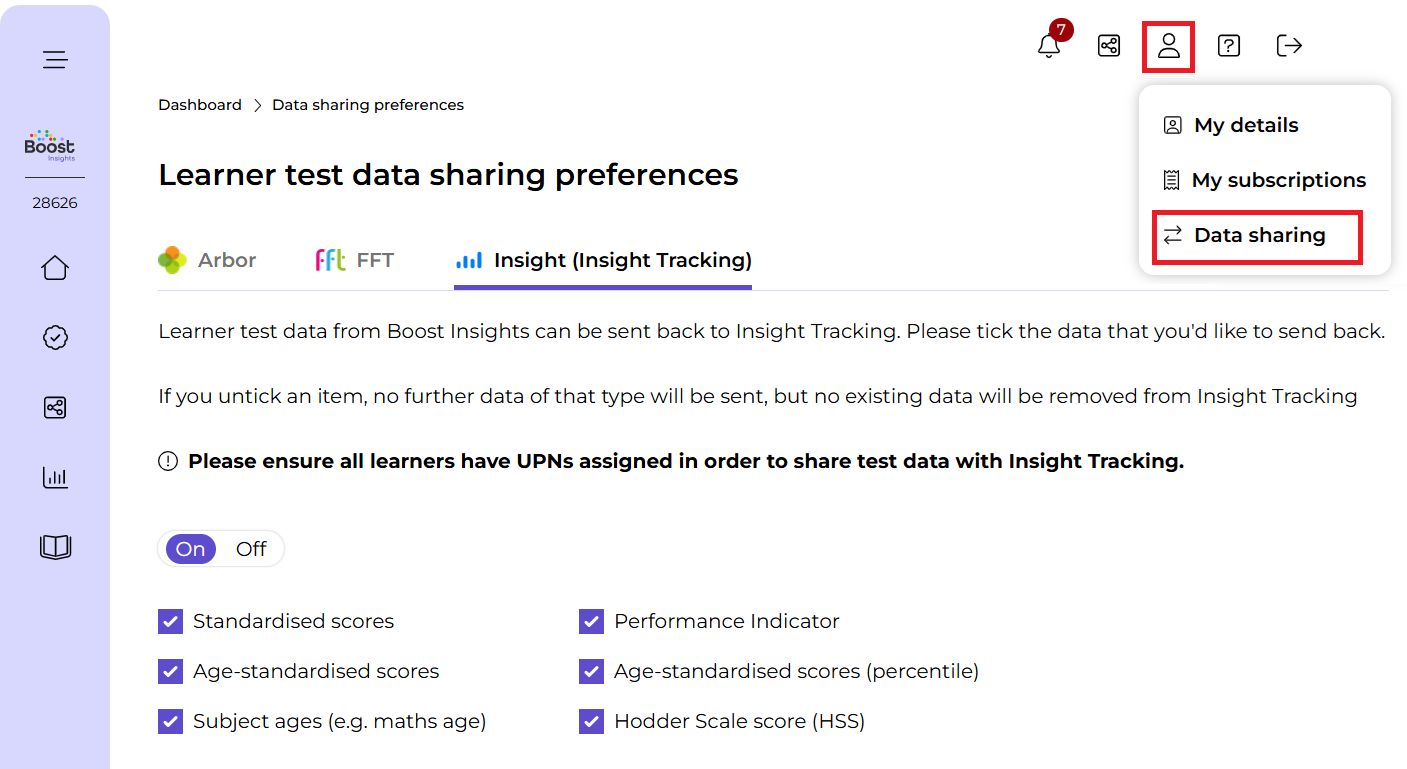Open the help question mark icon
The height and width of the screenshot is (769, 1407).
pos(1229,45)
